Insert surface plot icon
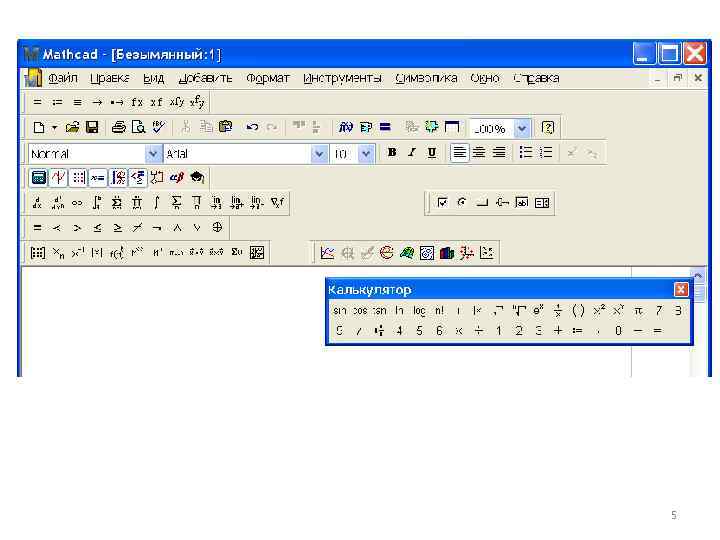 (407, 253)
